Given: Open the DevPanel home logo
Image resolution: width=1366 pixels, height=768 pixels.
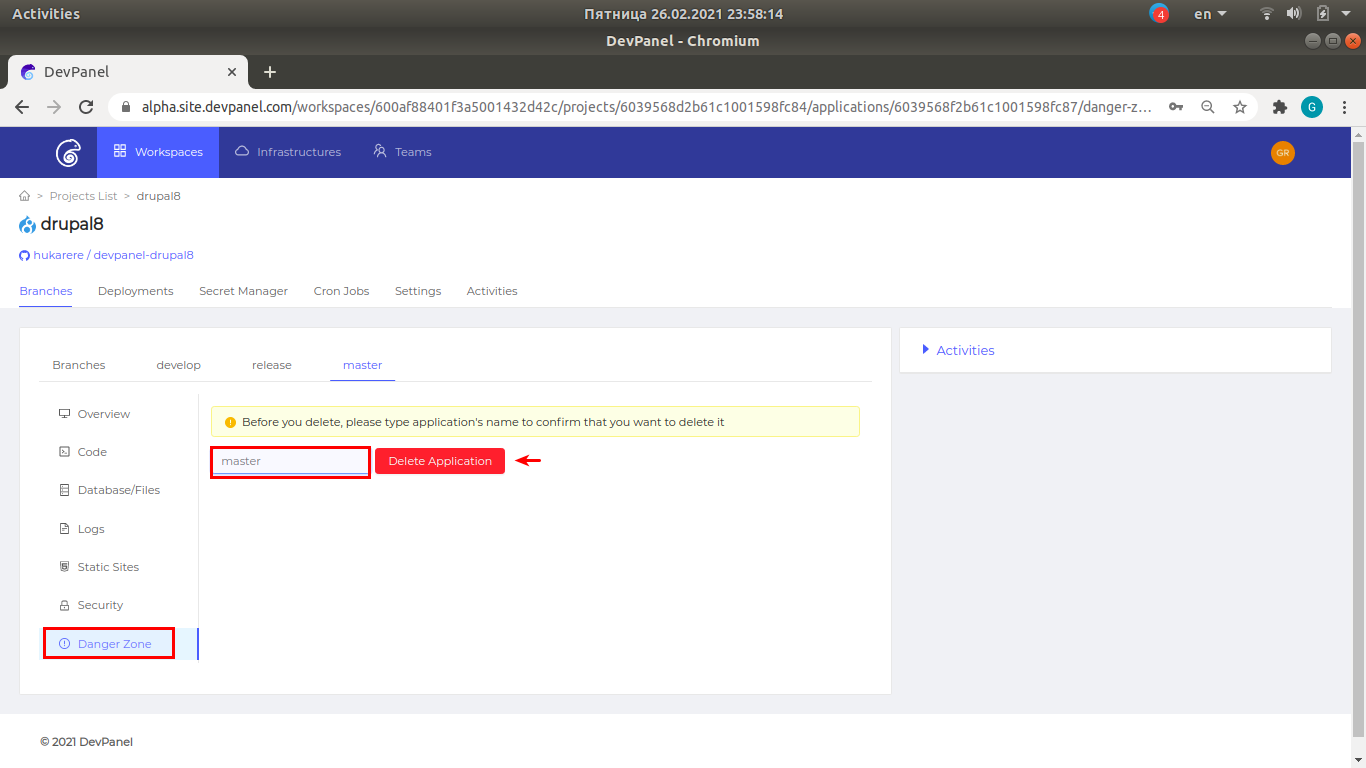Looking at the screenshot, I should click(x=66, y=152).
